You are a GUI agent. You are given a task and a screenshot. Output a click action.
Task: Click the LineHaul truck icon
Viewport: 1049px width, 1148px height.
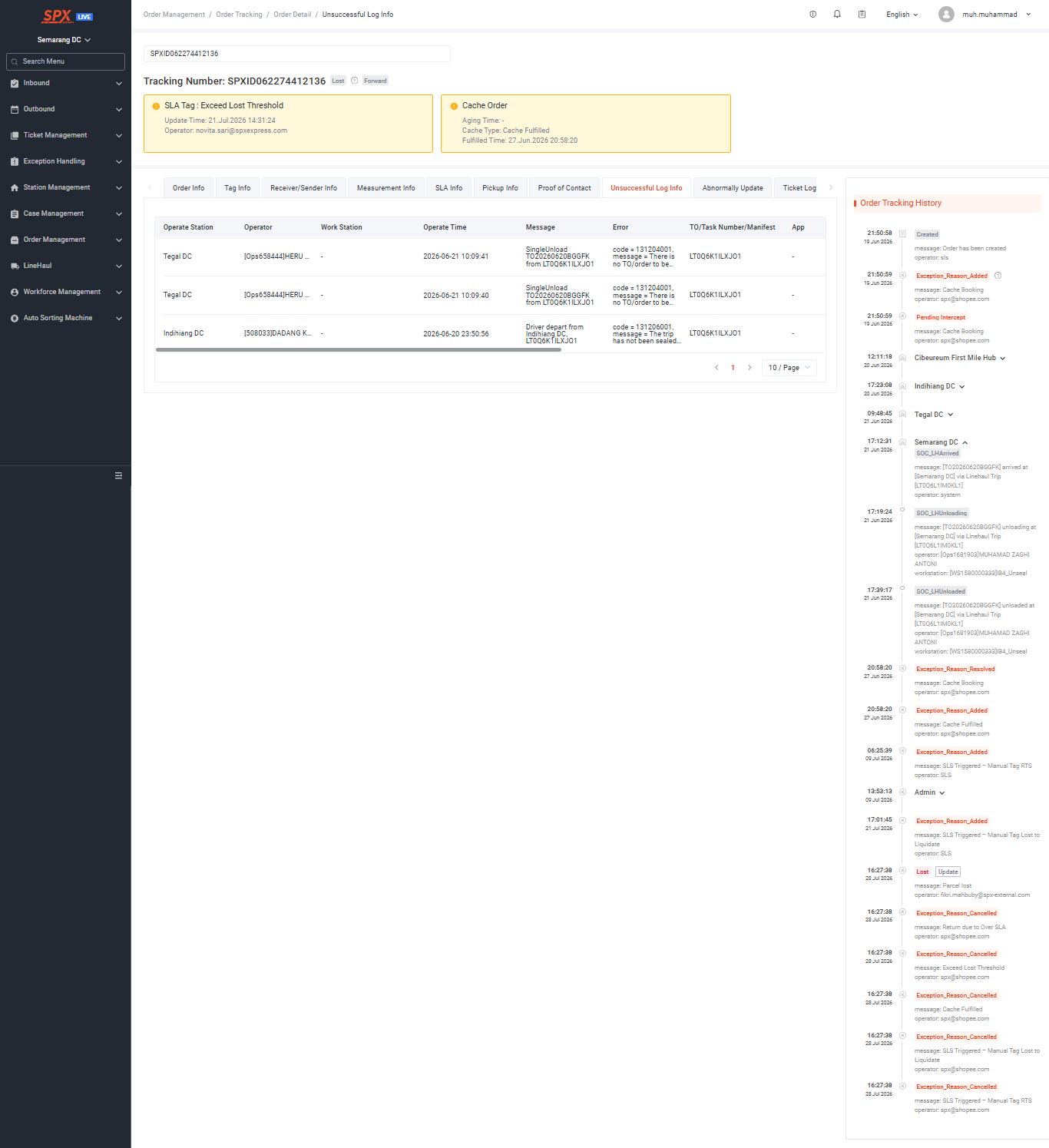pos(15,266)
